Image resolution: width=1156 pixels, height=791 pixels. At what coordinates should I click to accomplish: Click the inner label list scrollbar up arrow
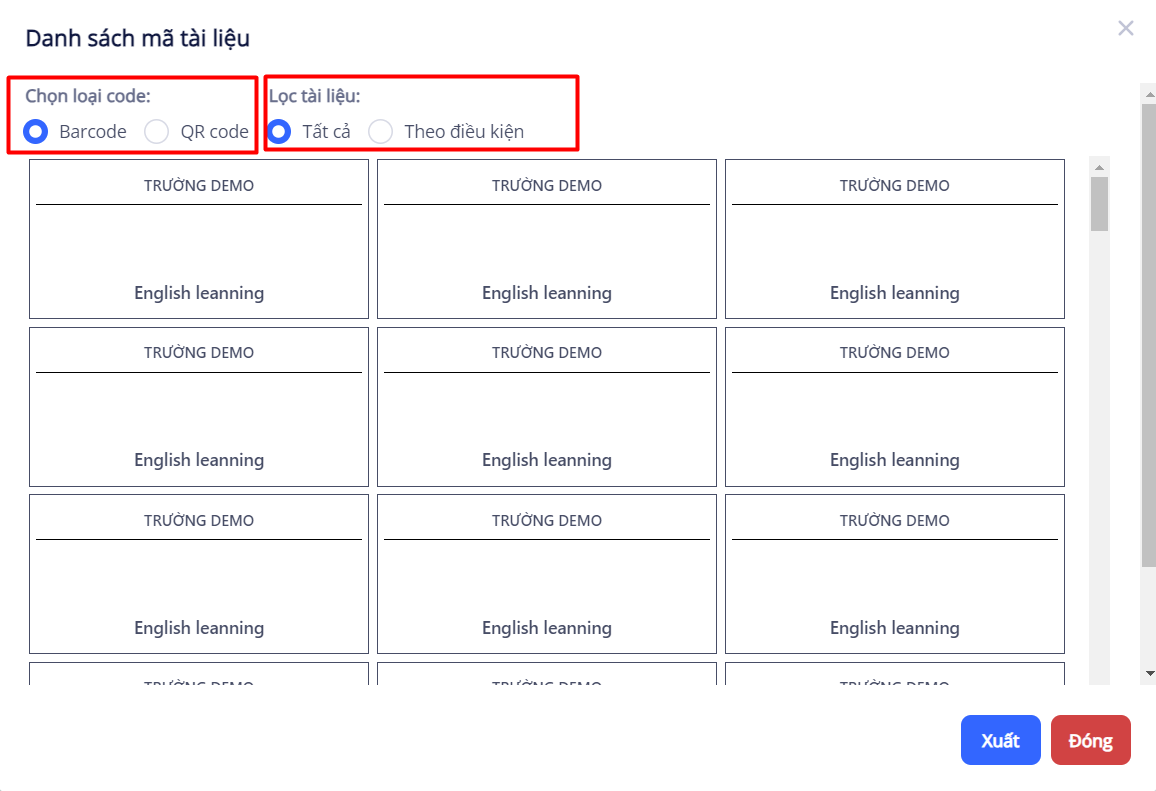[x=1099, y=167]
